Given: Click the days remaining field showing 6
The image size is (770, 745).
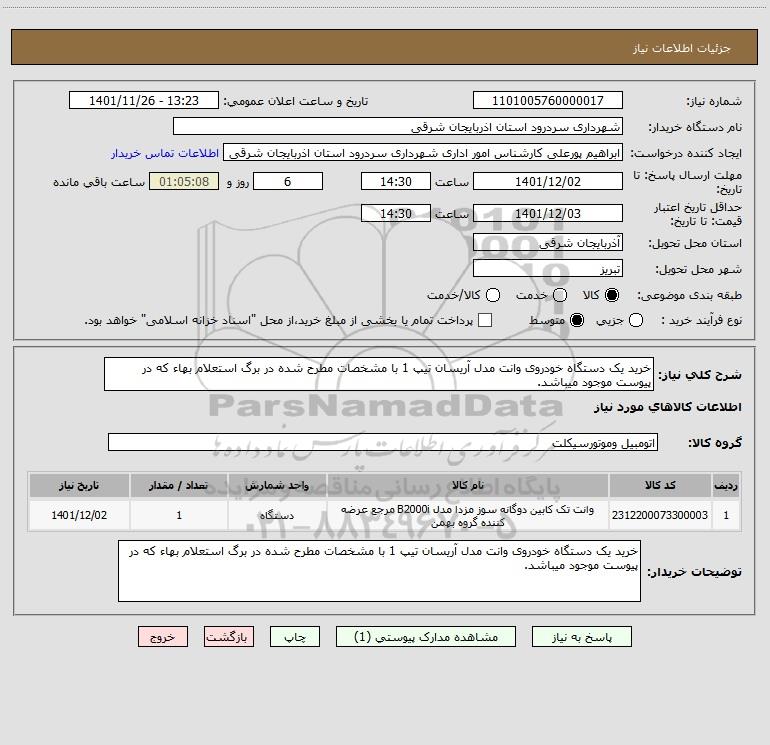Looking at the screenshot, I should (288, 181).
